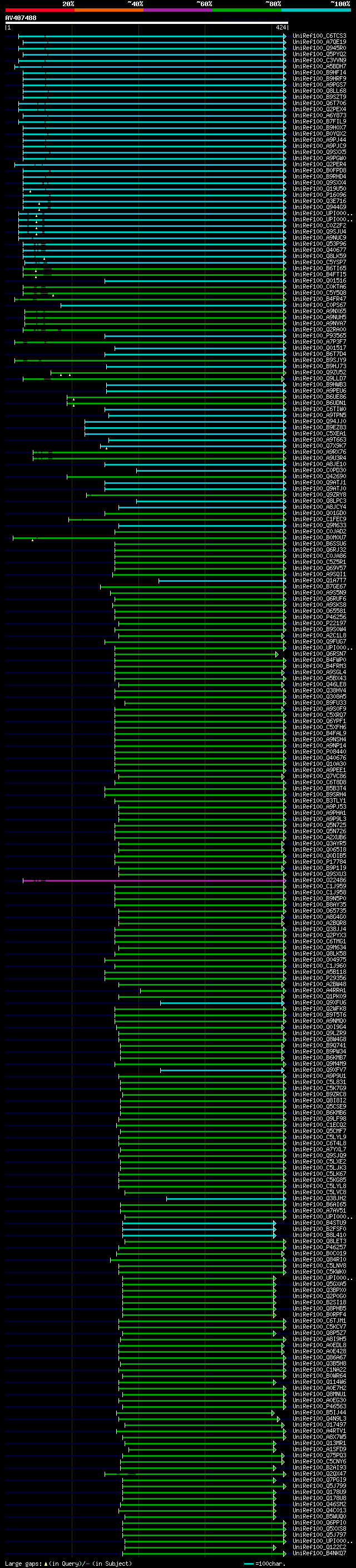356x1568 pixels.
Task: Click the green alignment bar for Q42690
Action: (176, 477)
